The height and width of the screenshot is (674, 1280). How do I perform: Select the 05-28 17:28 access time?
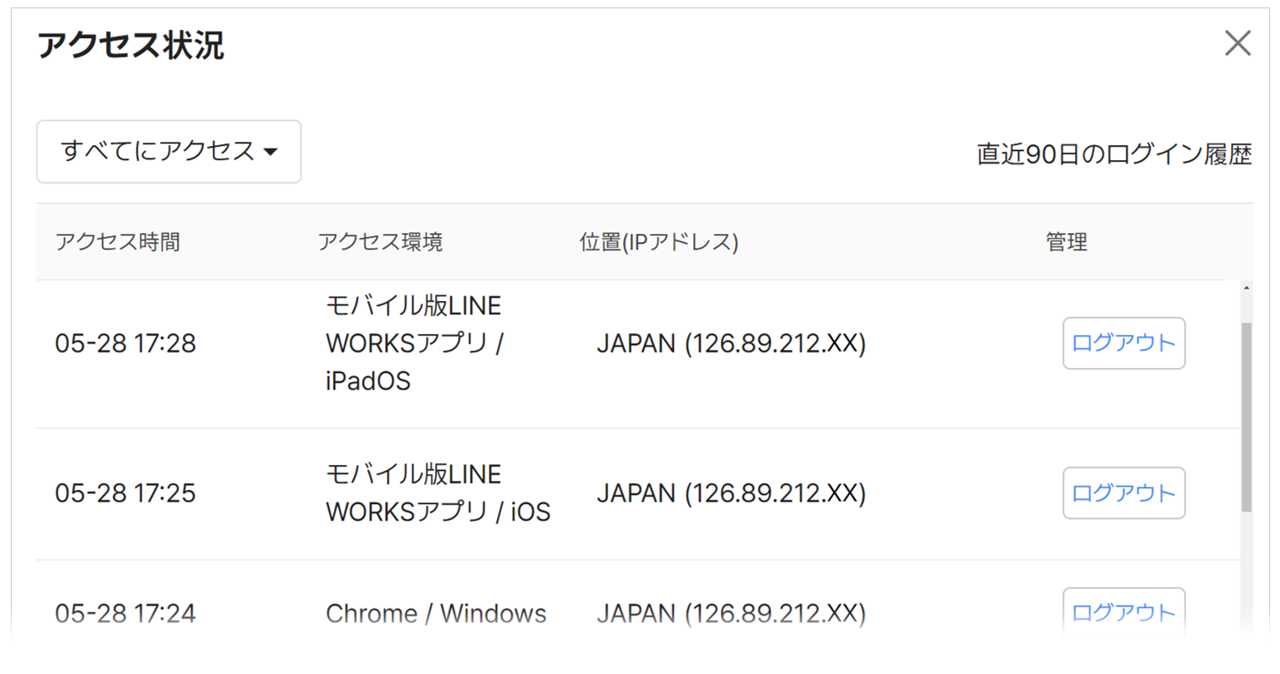click(125, 344)
